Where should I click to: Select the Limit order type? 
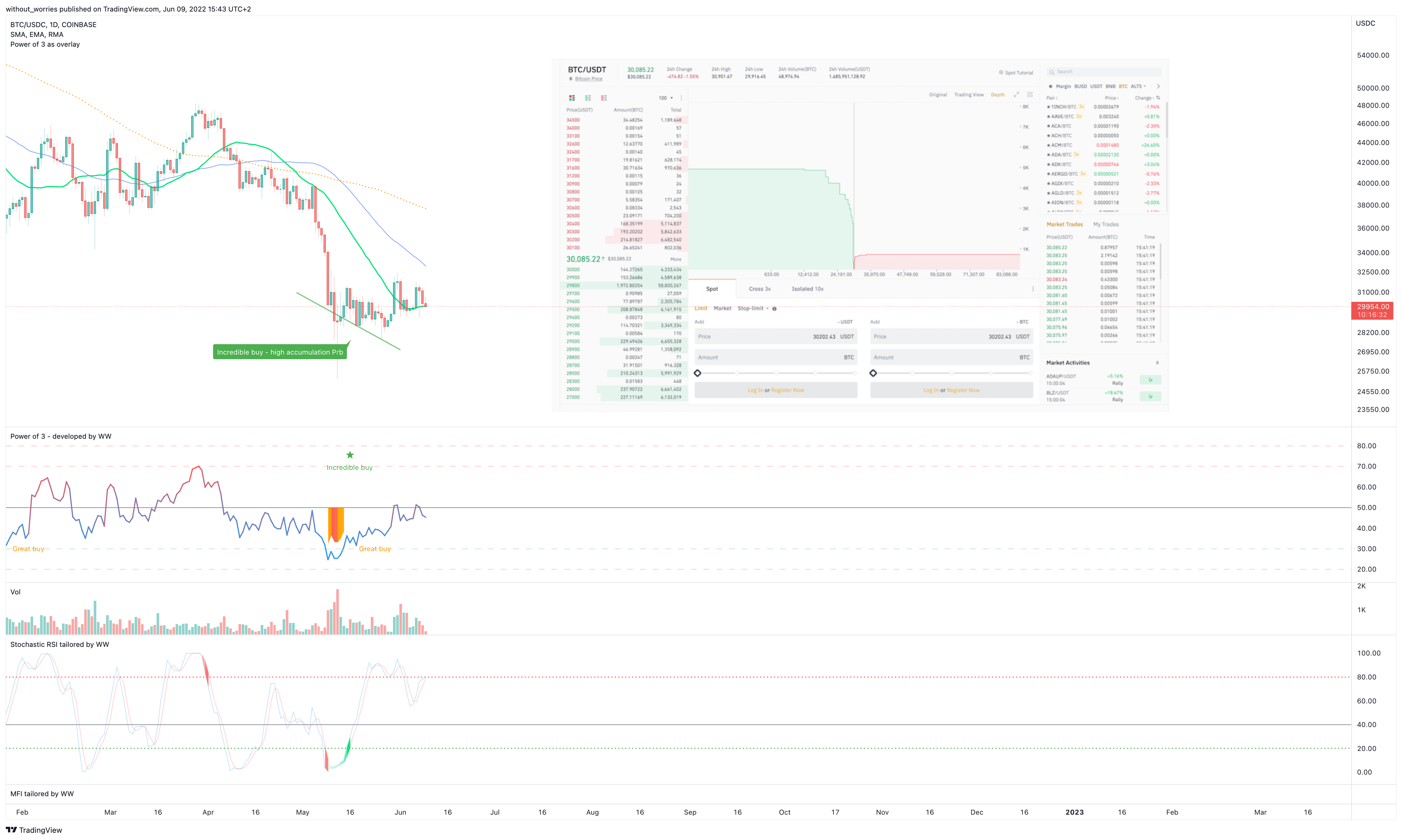click(x=701, y=308)
